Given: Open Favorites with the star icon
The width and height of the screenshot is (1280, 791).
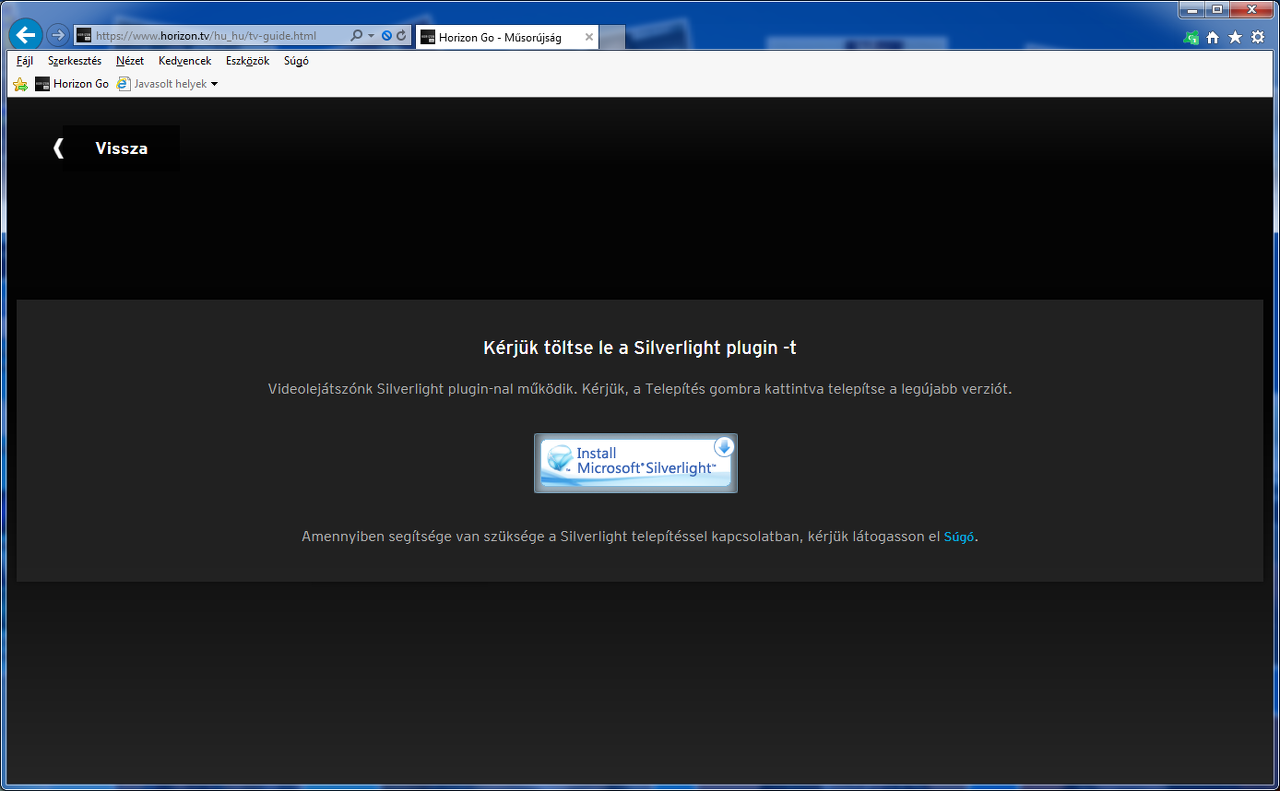Looking at the screenshot, I should (1235, 37).
